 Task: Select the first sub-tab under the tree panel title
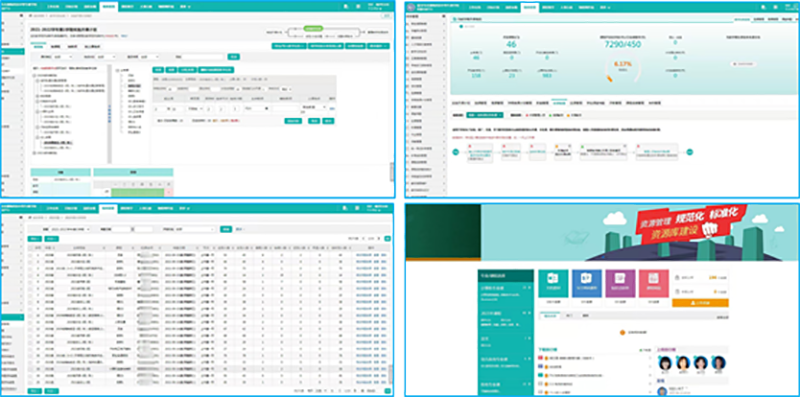pos(37,46)
